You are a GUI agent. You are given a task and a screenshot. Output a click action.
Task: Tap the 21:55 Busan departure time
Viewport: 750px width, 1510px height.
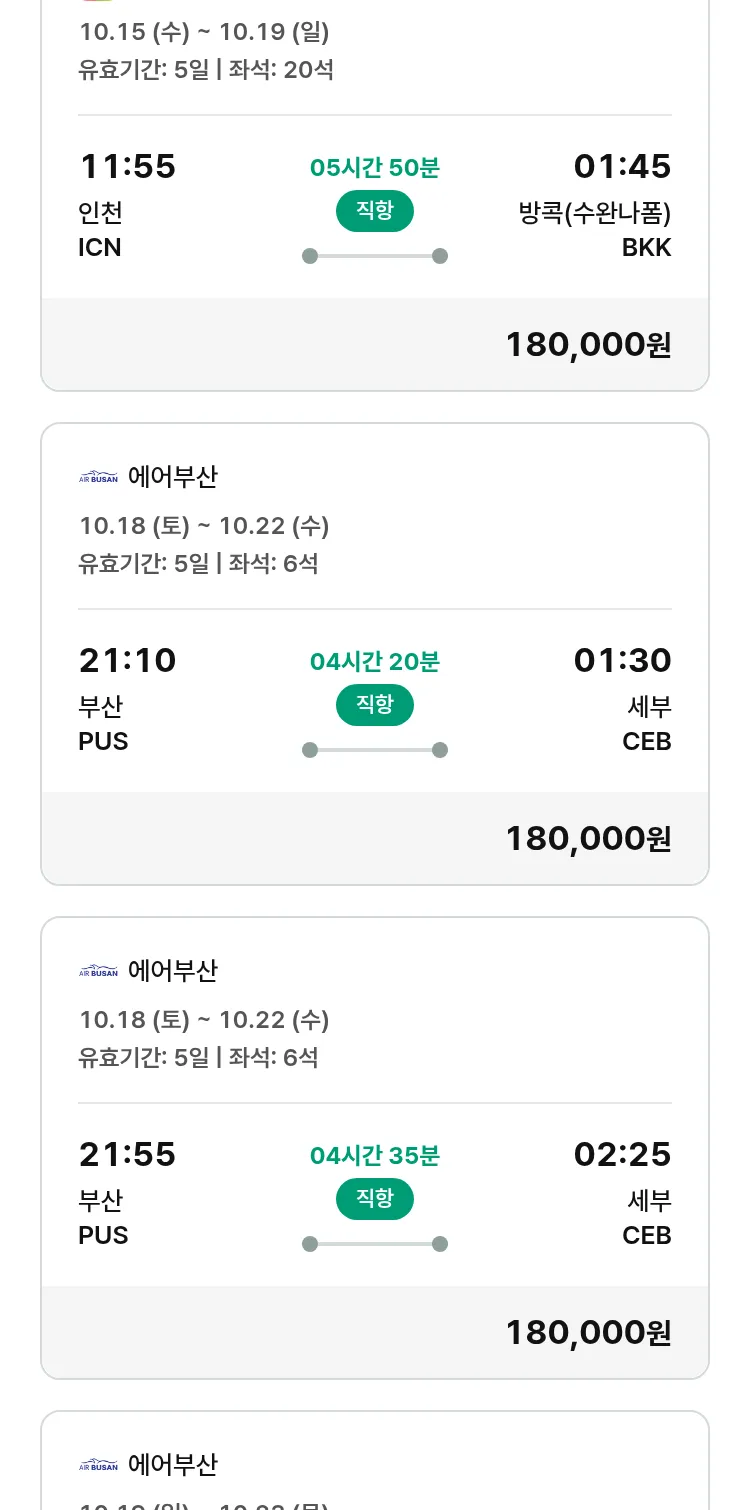(x=127, y=1154)
